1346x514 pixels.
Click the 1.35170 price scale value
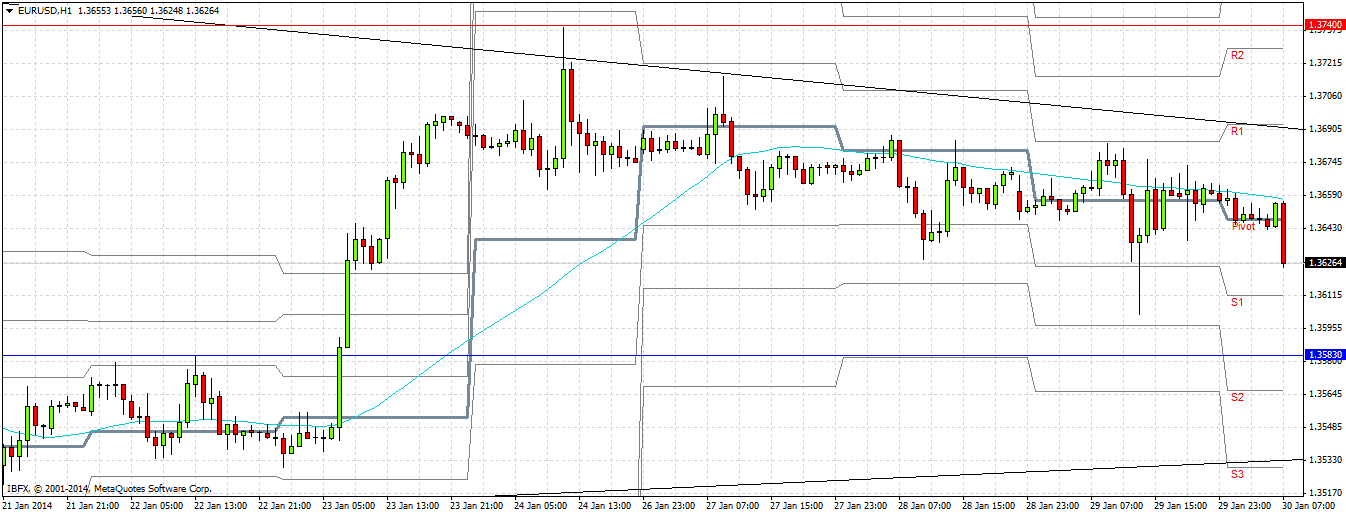(1324, 493)
